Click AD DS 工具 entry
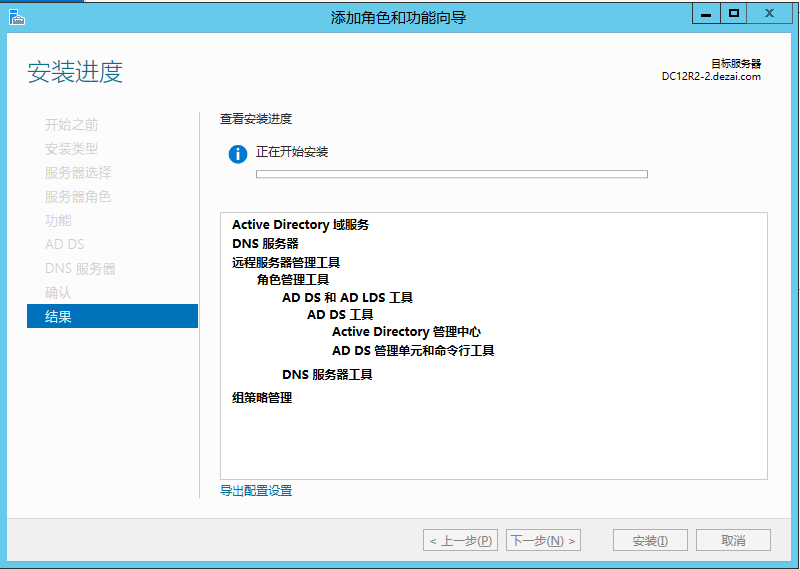 coord(340,315)
